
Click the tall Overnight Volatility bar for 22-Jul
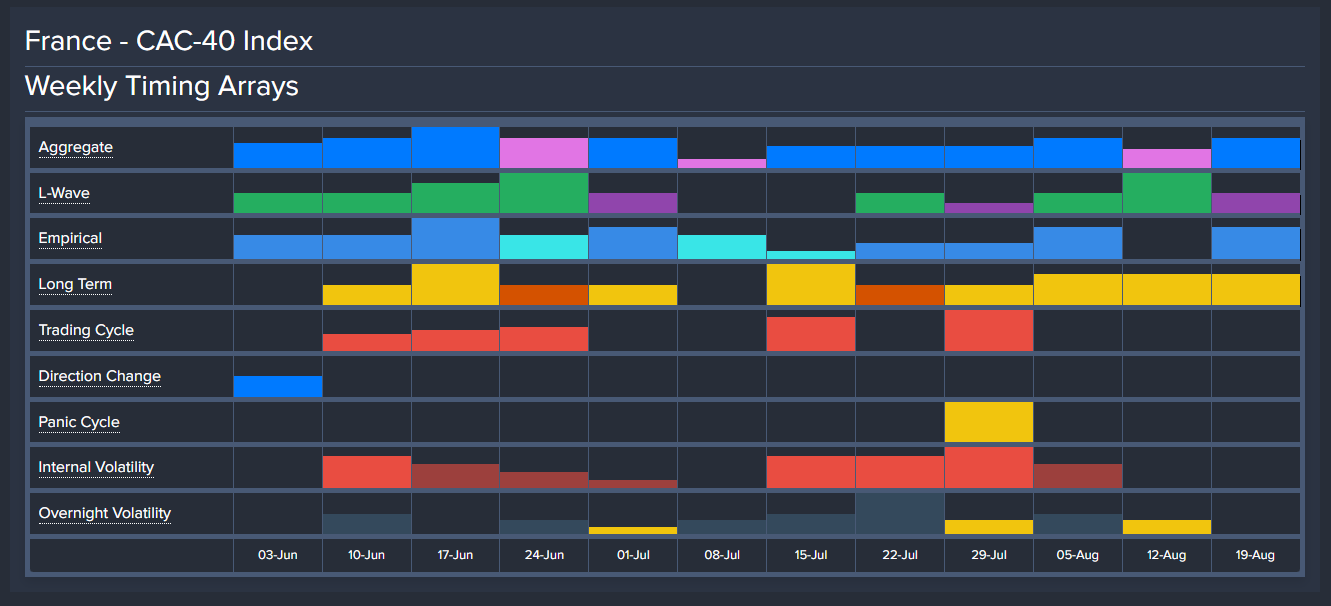(x=900, y=513)
